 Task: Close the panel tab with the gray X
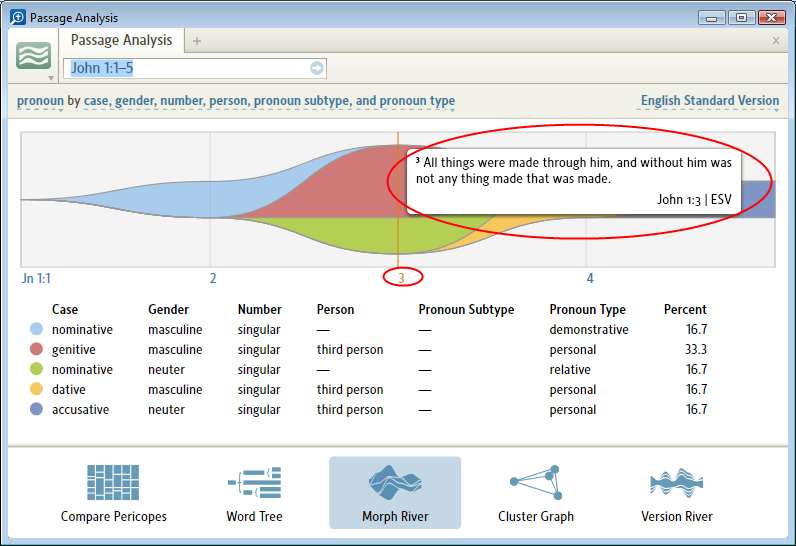pyautogui.click(x=776, y=41)
